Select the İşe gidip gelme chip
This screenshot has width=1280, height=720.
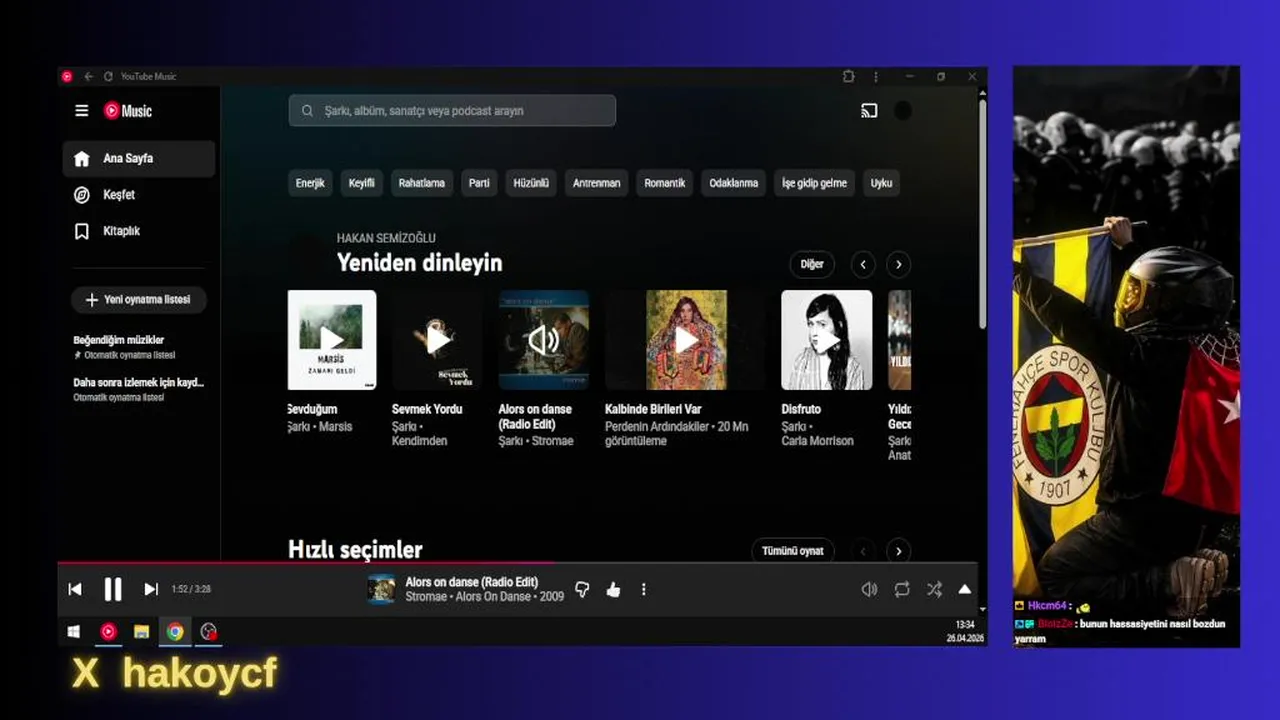(815, 183)
